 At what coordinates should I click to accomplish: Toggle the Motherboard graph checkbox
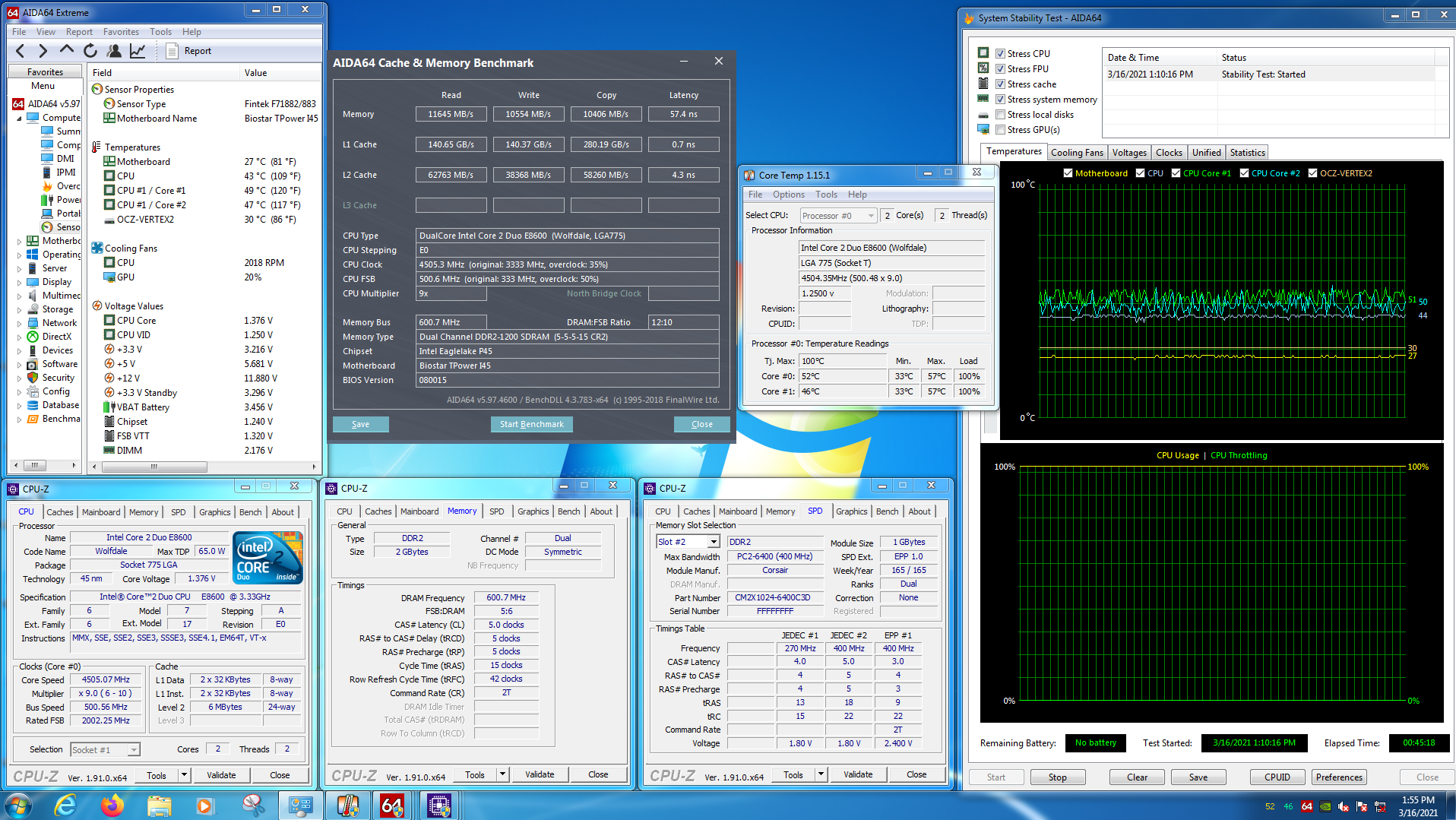(x=1068, y=173)
